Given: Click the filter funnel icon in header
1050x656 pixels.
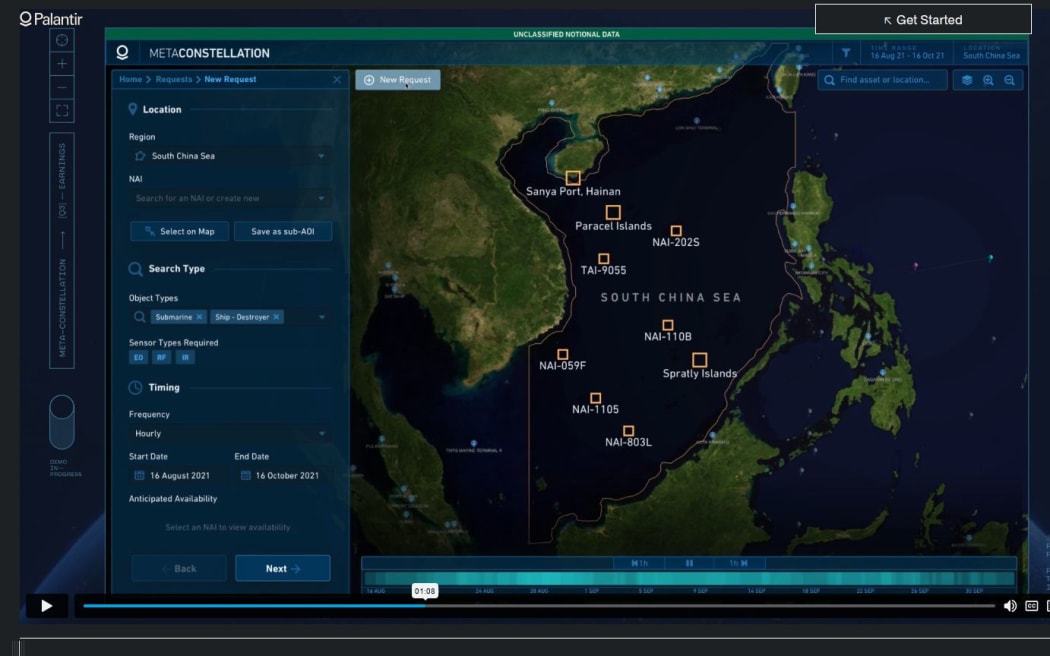Looking at the screenshot, I should (x=846, y=53).
